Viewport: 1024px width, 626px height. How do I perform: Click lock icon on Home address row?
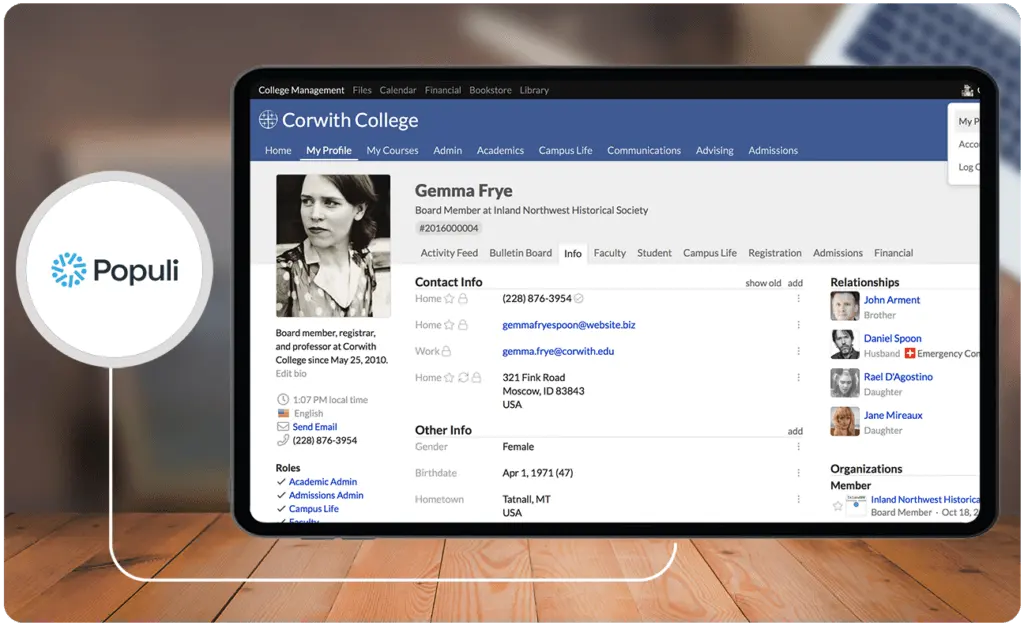[477, 377]
